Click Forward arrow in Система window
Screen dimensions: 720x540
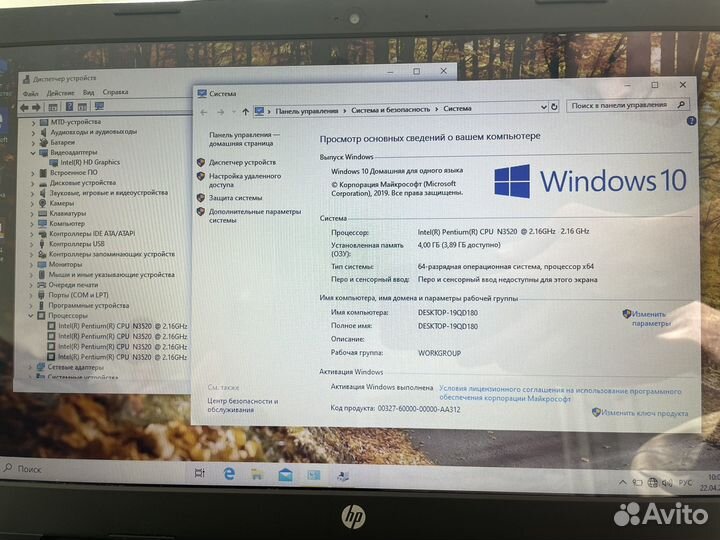click(x=221, y=112)
